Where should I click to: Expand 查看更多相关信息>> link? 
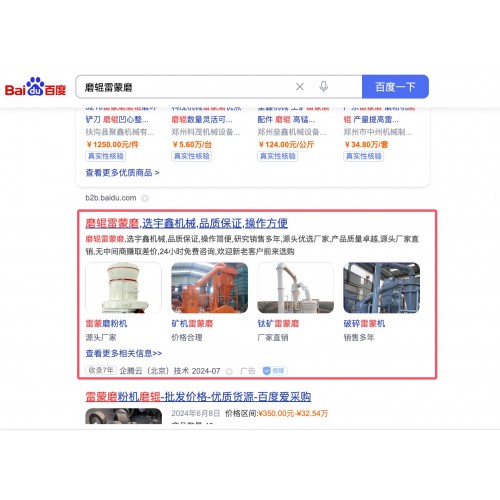124,353
